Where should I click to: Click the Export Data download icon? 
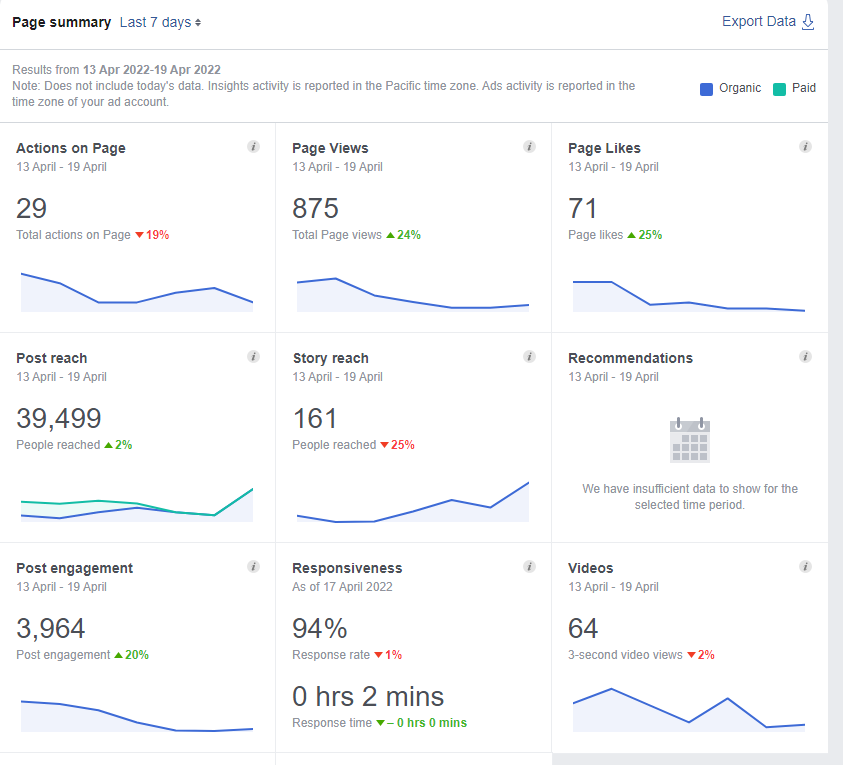(808, 22)
